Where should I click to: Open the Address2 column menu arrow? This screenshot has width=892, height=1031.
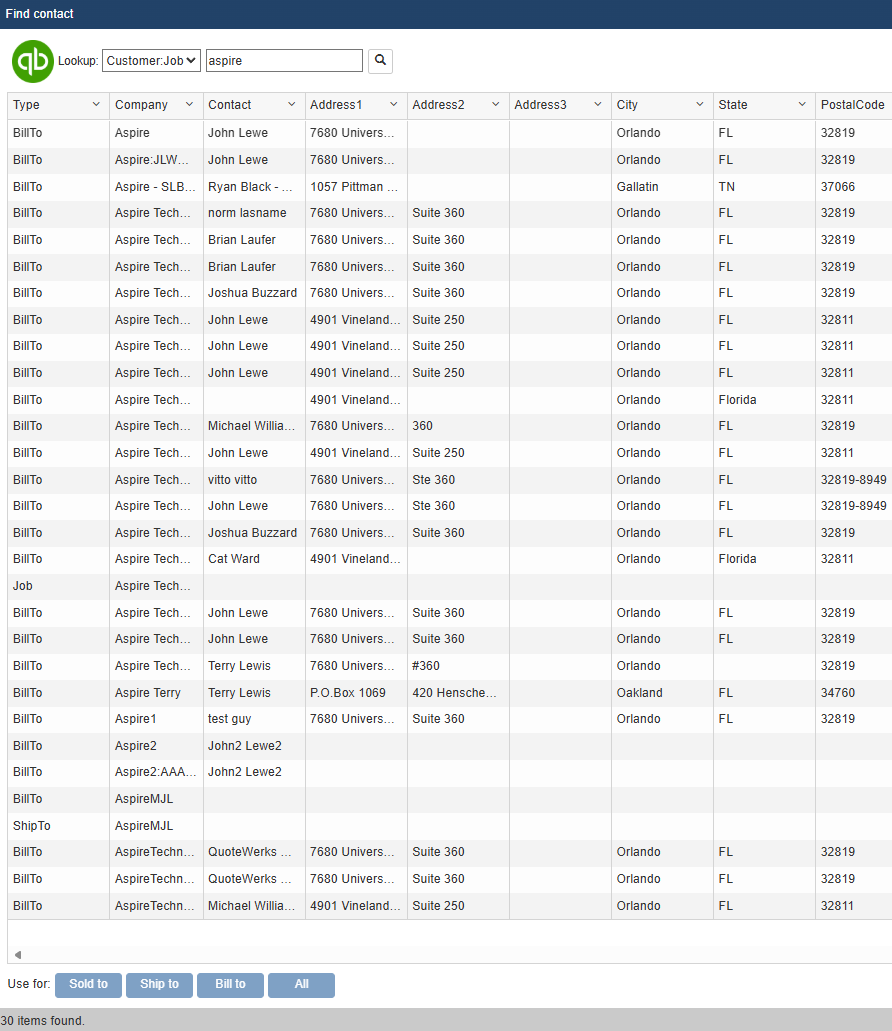tap(496, 105)
